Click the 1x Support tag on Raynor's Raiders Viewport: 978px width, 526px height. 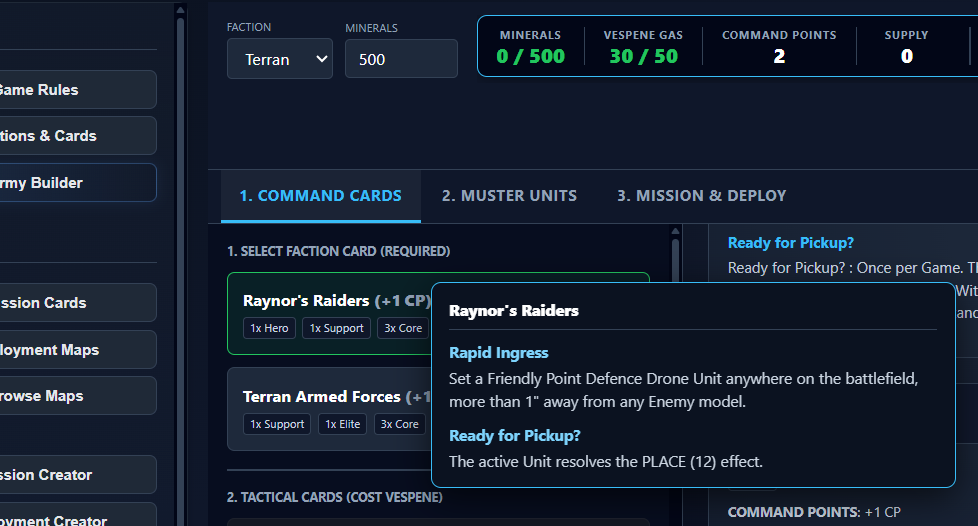pyautogui.click(x=336, y=328)
